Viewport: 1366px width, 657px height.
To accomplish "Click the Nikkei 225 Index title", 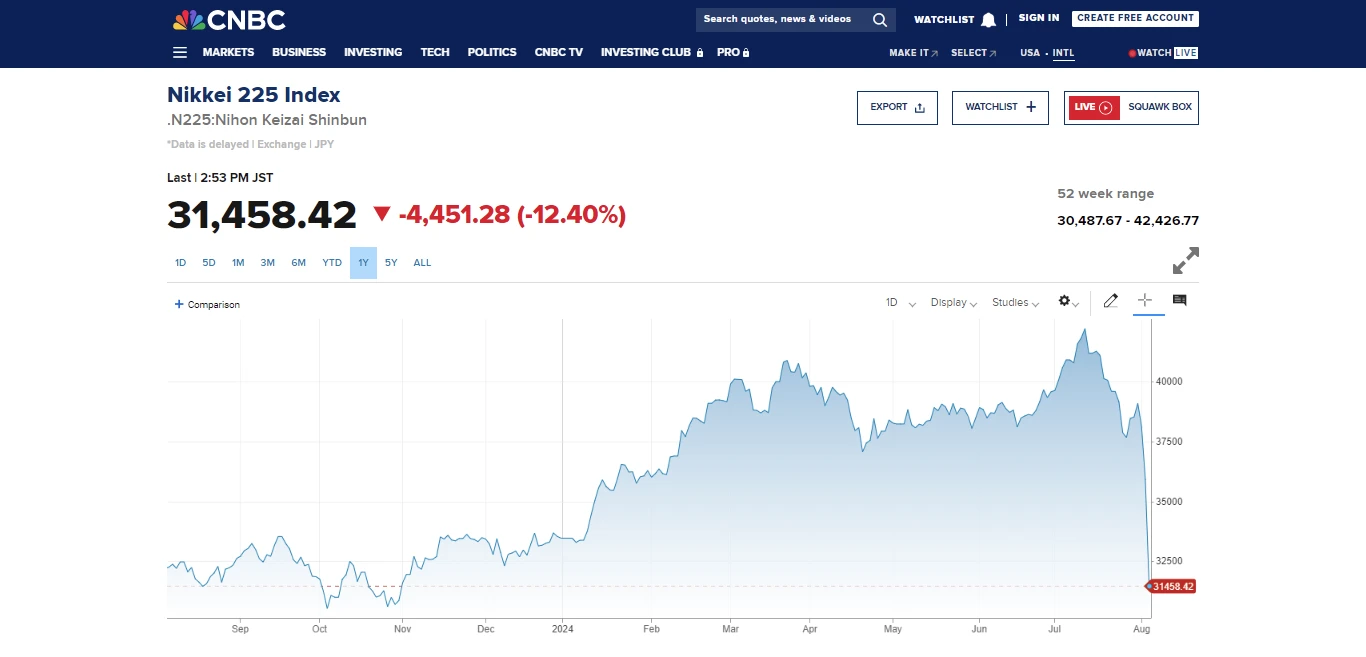I will 254,95.
